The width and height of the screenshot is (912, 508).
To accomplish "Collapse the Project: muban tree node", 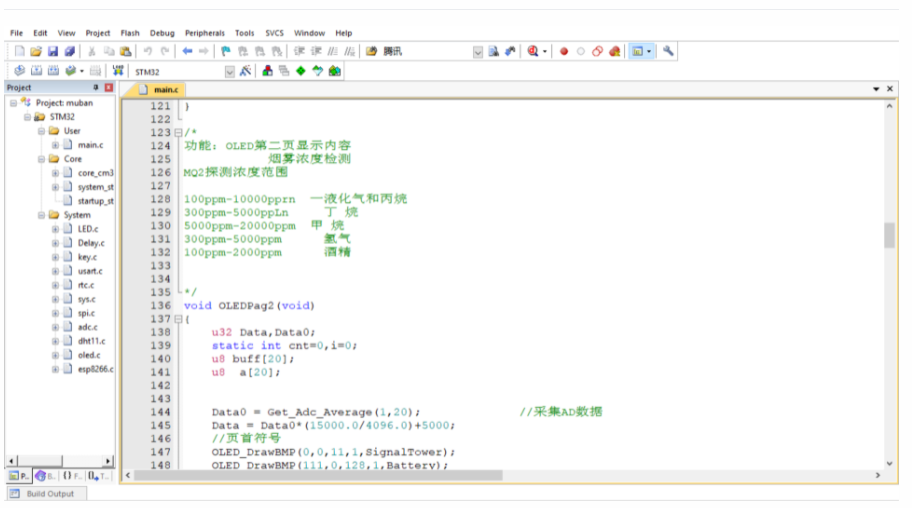I will pyautogui.click(x=13, y=103).
